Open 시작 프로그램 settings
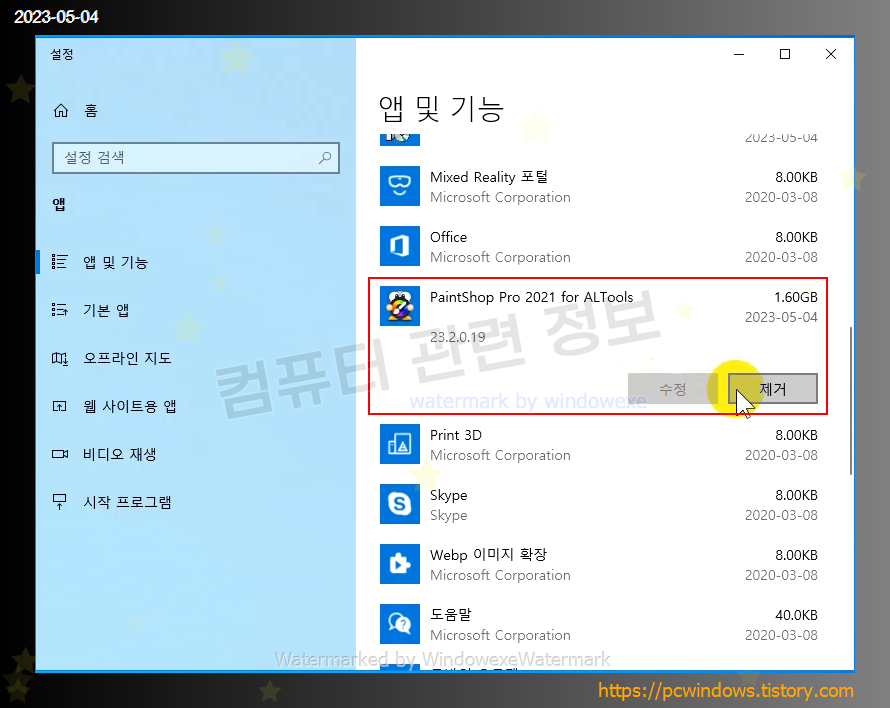 click(127, 502)
